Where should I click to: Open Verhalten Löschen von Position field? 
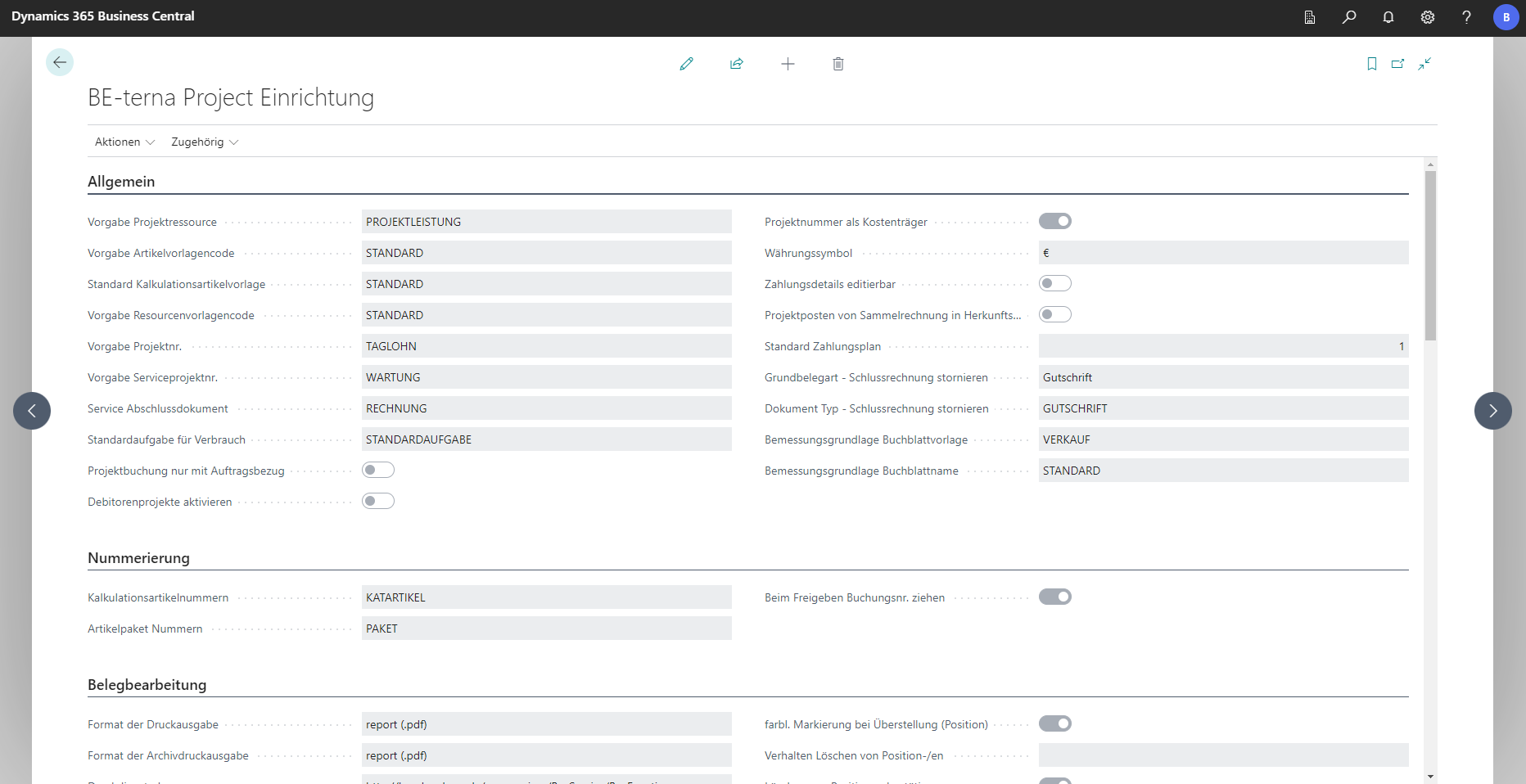click(1224, 755)
